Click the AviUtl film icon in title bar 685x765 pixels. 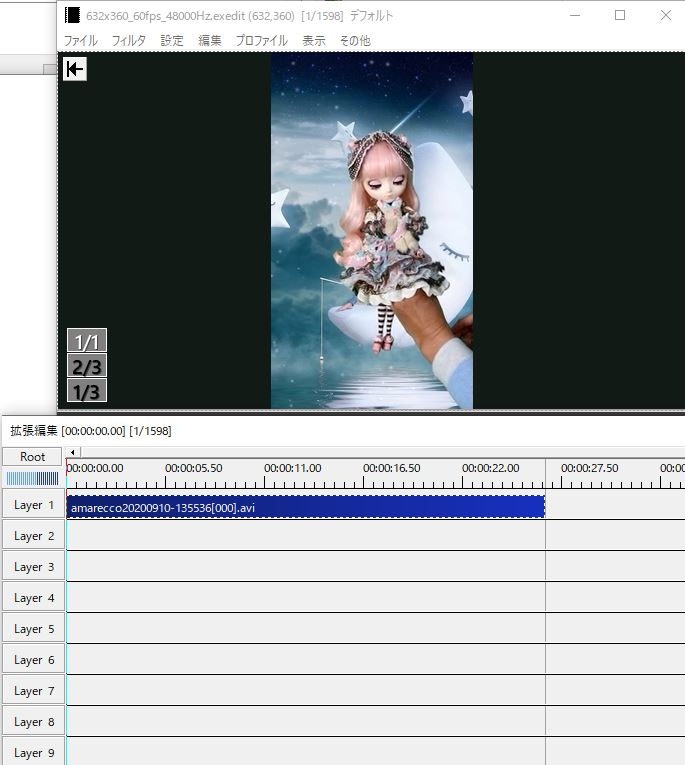point(72,15)
